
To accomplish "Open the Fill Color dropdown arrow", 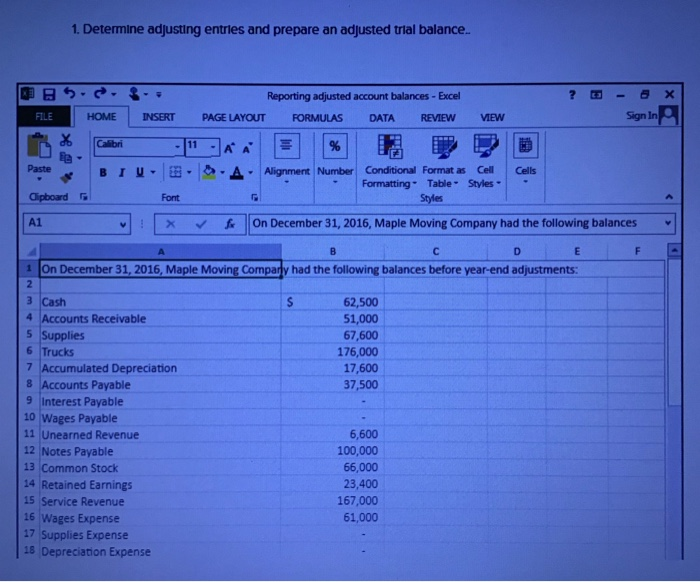I will [222, 172].
